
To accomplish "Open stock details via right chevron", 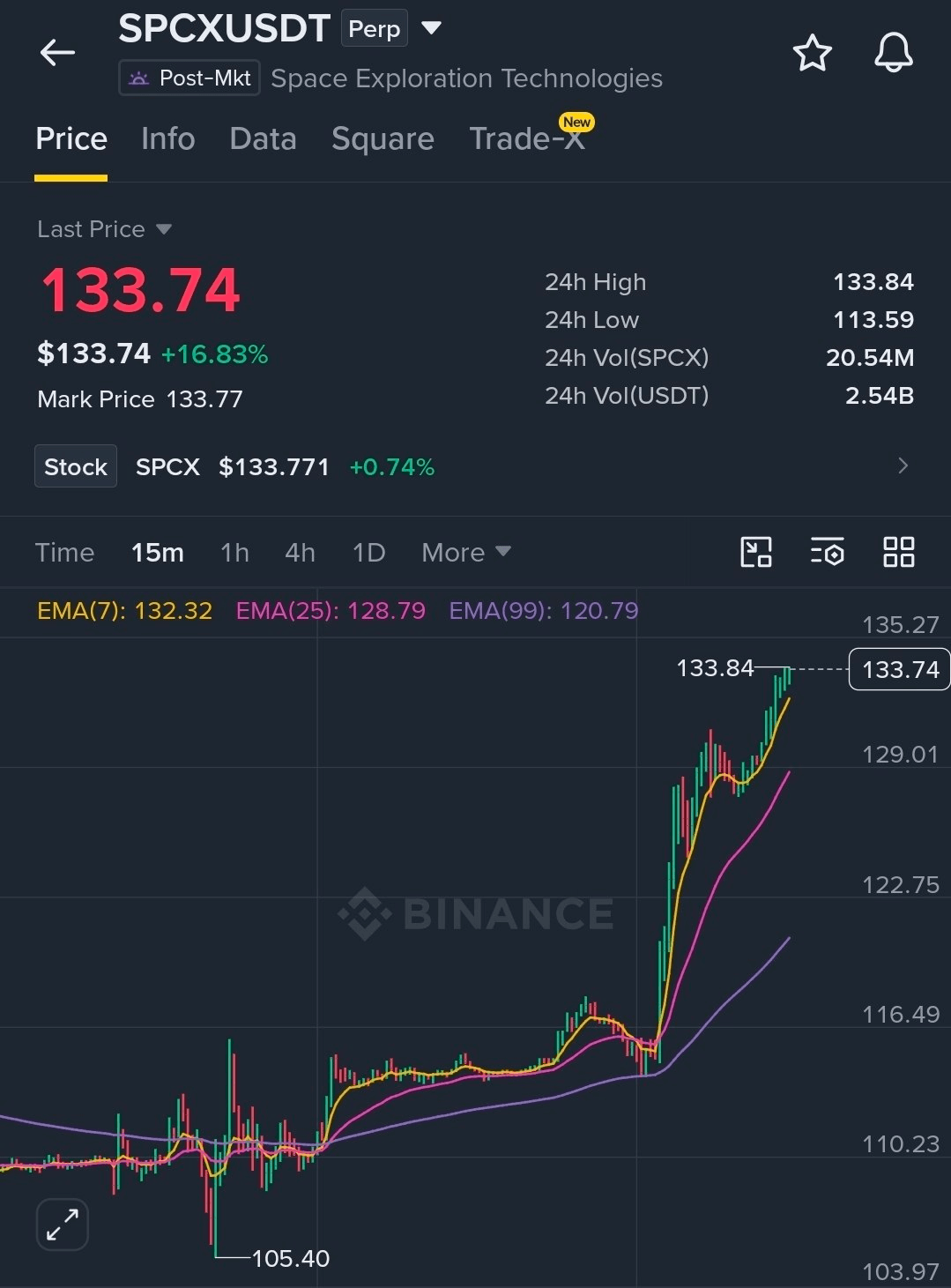I will coord(903,465).
